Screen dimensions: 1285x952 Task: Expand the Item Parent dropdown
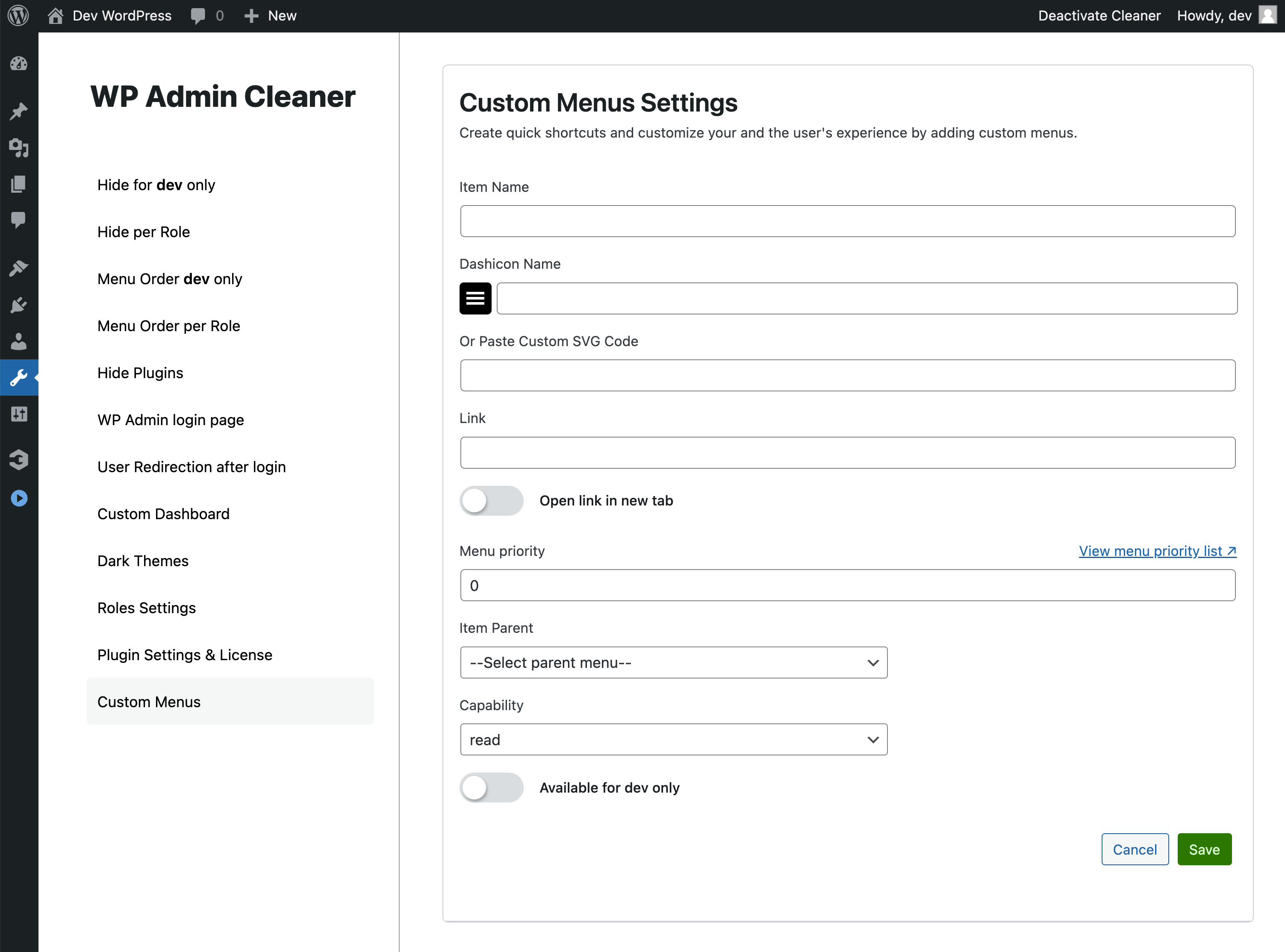click(673, 663)
